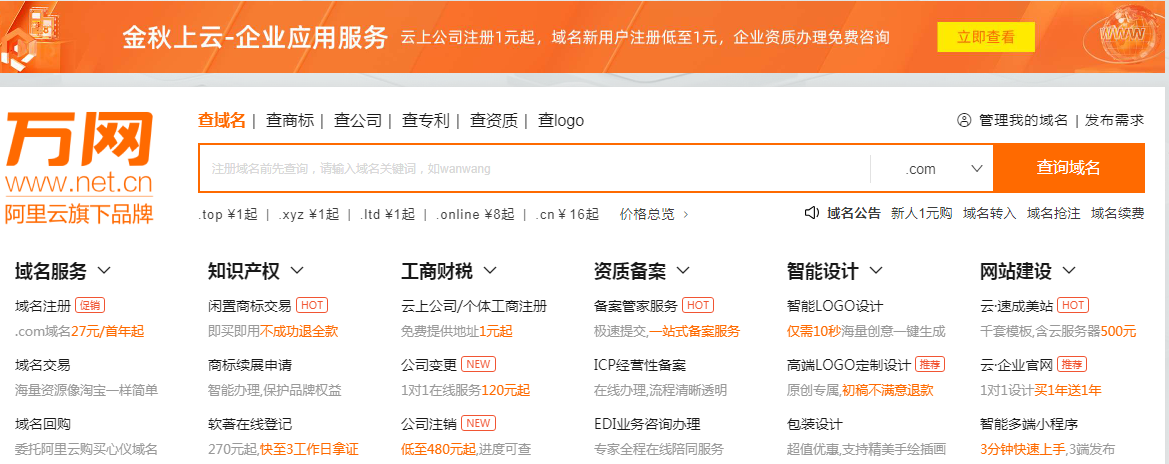Click the HOT badge beside 备案管家服务
Viewport: 1169px width, 464px height.
pyautogui.click(x=698, y=305)
